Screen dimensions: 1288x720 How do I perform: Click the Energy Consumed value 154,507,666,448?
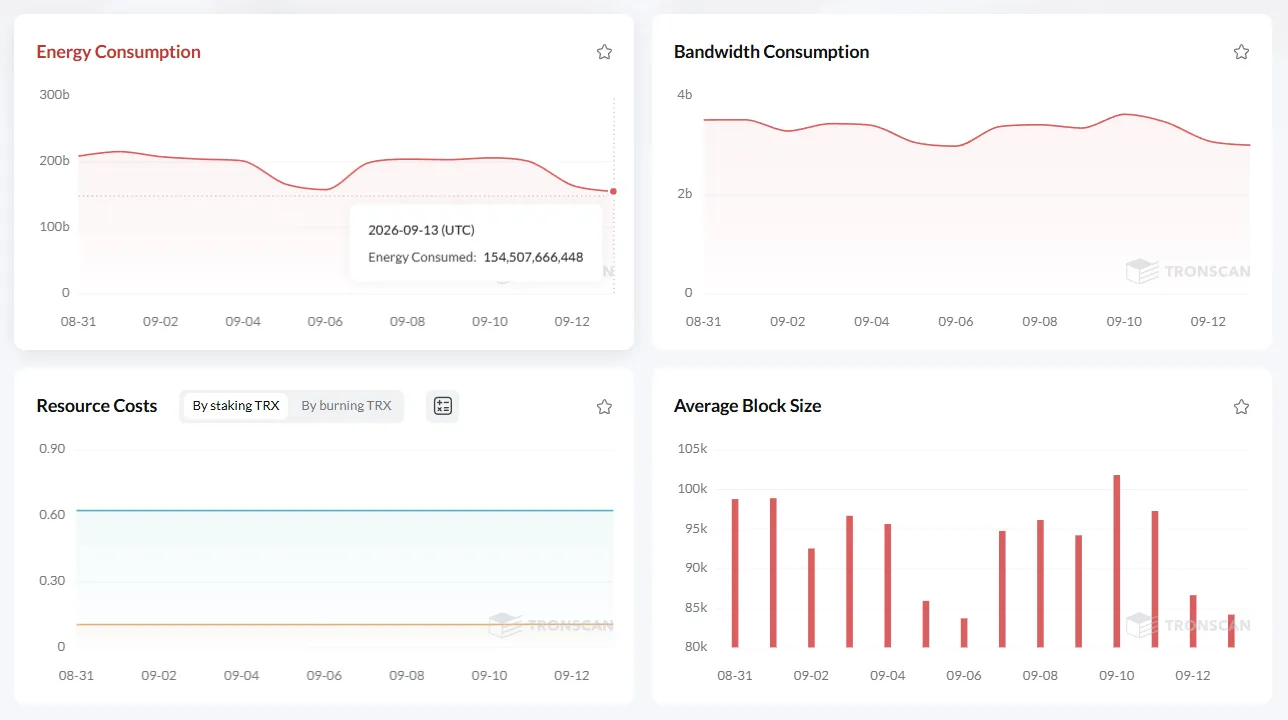click(533, 257)
